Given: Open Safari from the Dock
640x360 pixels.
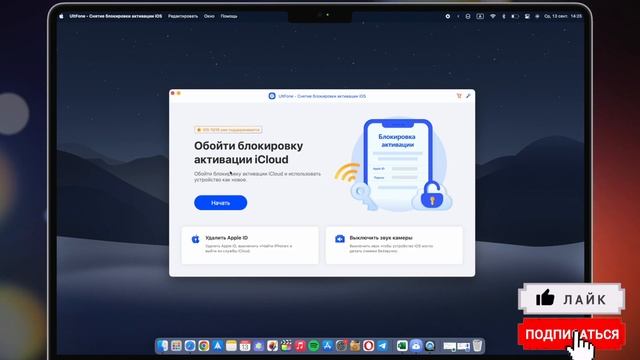Looking at the screenshot, I should 190,346.
